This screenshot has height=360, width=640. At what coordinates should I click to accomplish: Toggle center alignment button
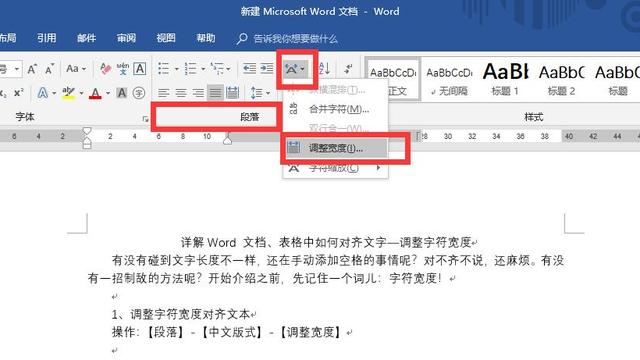coord(181,93)
